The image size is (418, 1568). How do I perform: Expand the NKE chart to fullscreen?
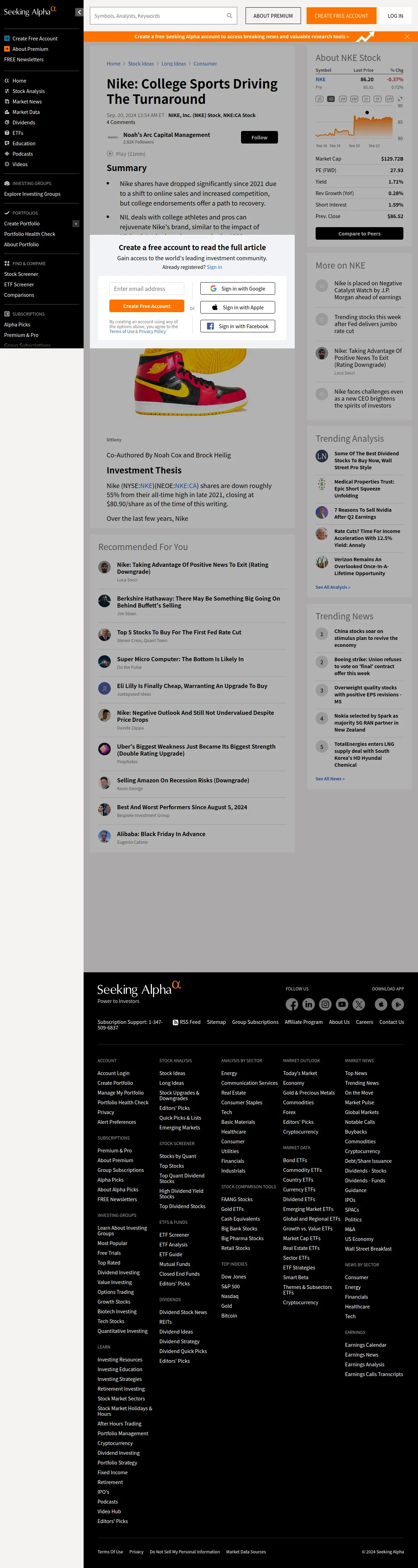click(400, 99)
